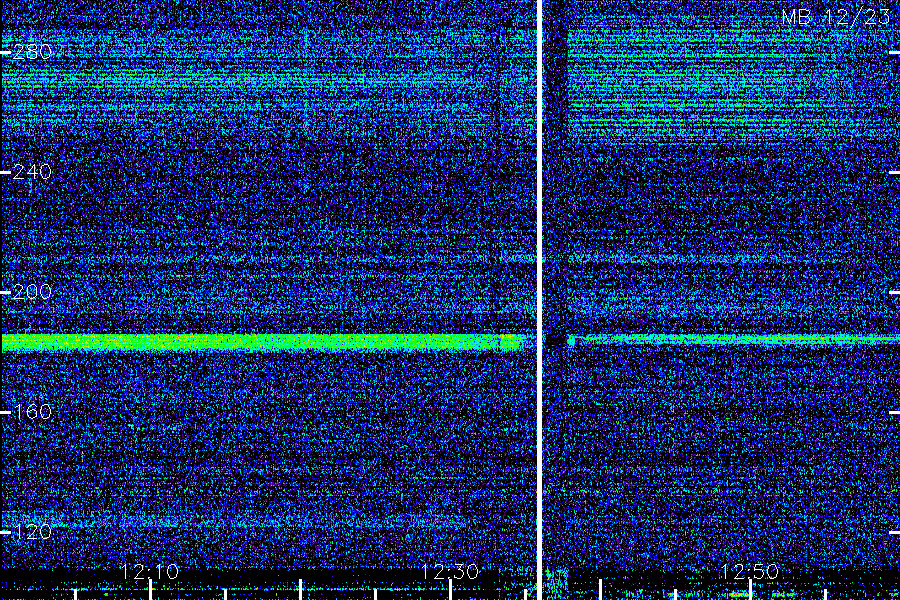Click the 240 frequency axis label
Viewport: 900px width, 600px height.
tap(32, 172)
